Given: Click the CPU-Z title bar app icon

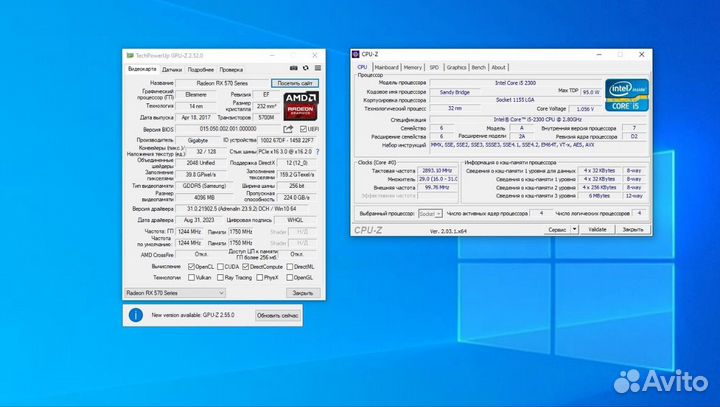Looking at the screenshot, I should click(355, 54).
